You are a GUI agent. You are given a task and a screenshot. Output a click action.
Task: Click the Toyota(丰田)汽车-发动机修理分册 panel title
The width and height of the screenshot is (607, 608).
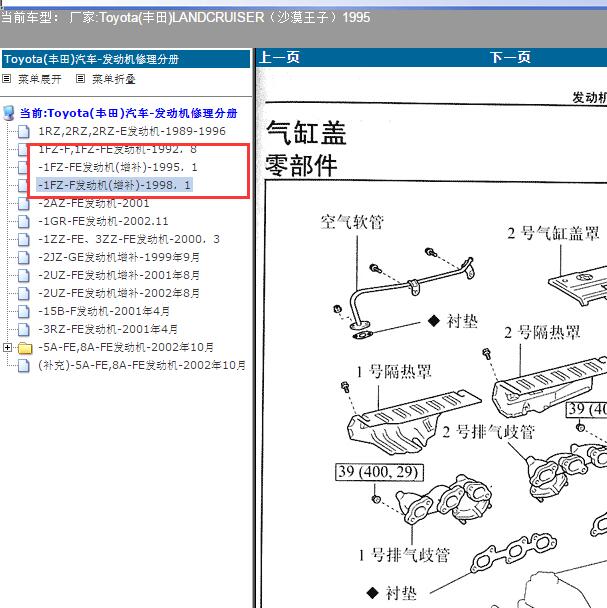click(x=92, y=59)
